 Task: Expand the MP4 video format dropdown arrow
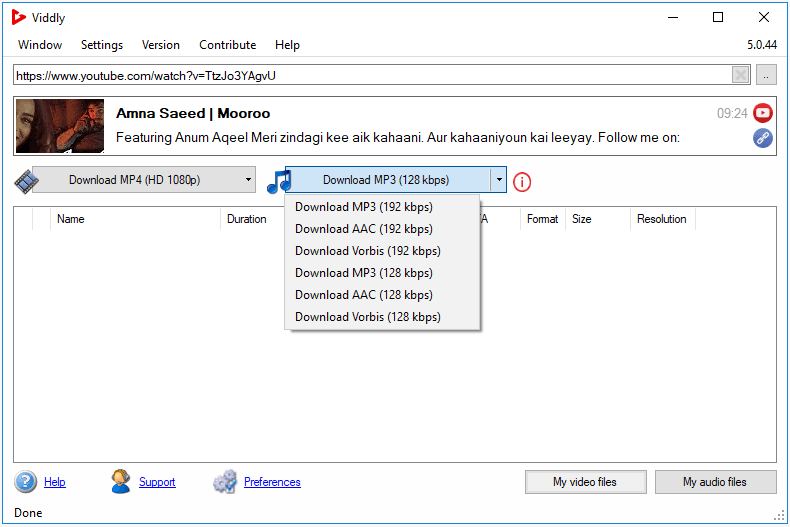coord(248,180)
